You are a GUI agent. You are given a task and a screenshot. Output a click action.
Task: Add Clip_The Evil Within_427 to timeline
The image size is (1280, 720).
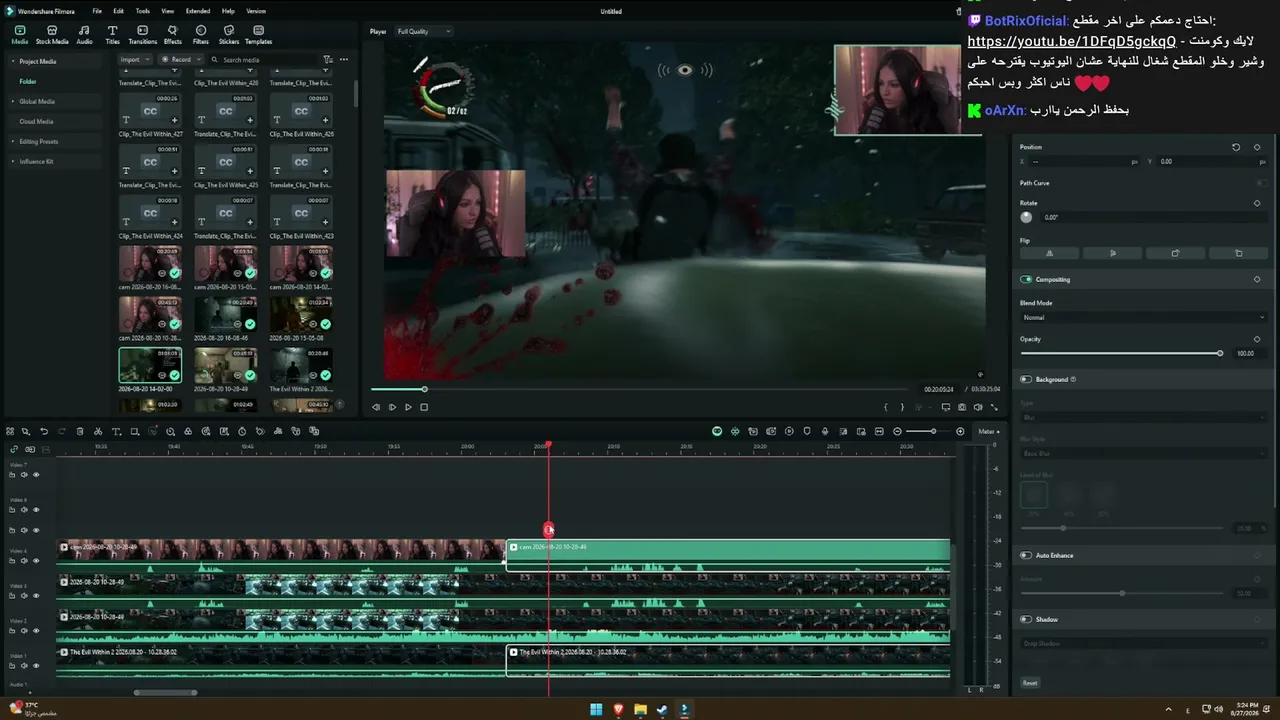[x=175, y=120]
